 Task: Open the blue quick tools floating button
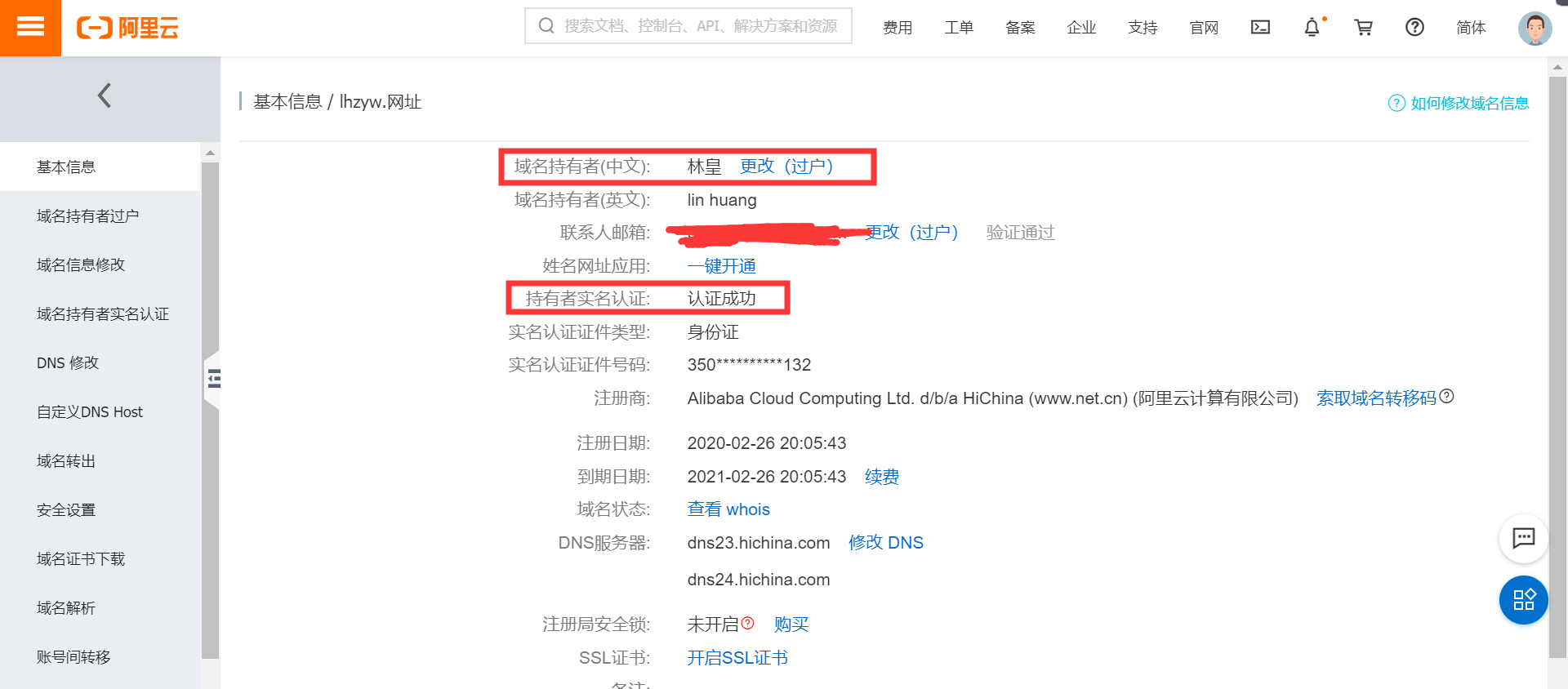coord(1523,600)
